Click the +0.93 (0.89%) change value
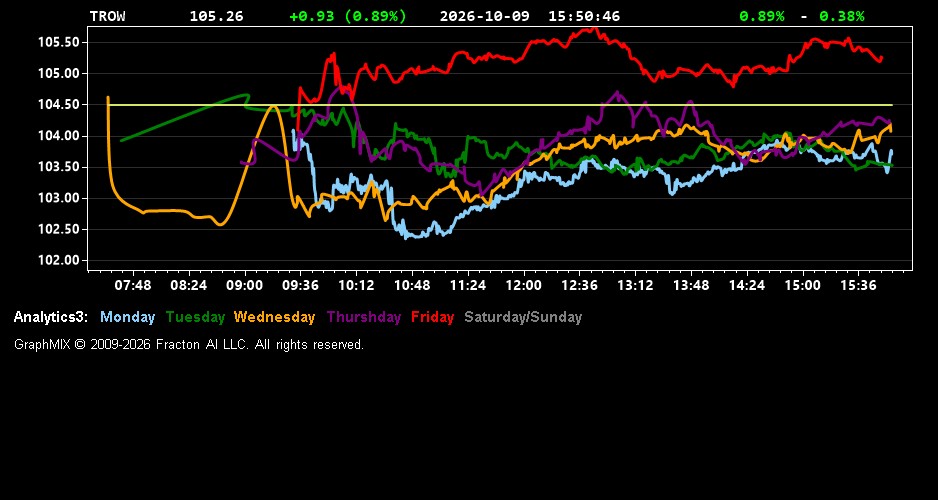 pos(348,17)
